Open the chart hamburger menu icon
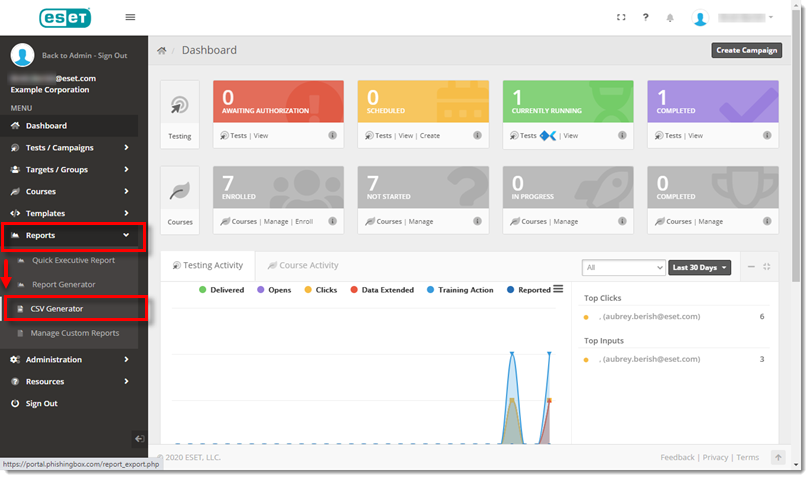The image size is (810, 479). click(558, 290)
